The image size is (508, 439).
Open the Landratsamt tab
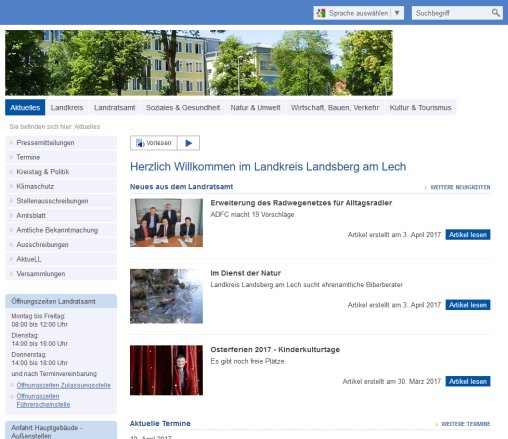(115, 107)
